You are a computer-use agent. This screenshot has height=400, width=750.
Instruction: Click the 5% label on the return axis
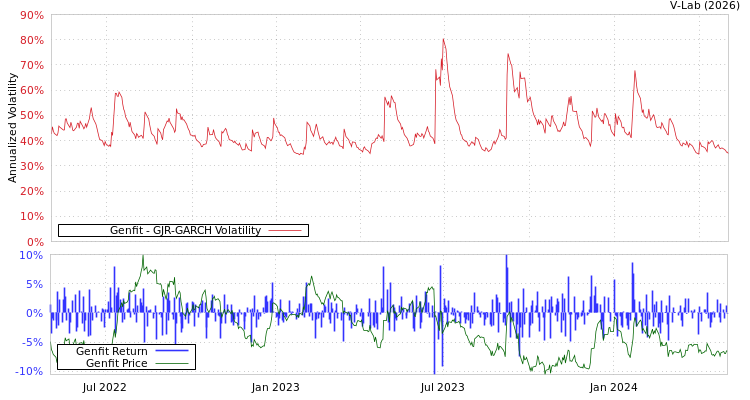click(34, 284)
